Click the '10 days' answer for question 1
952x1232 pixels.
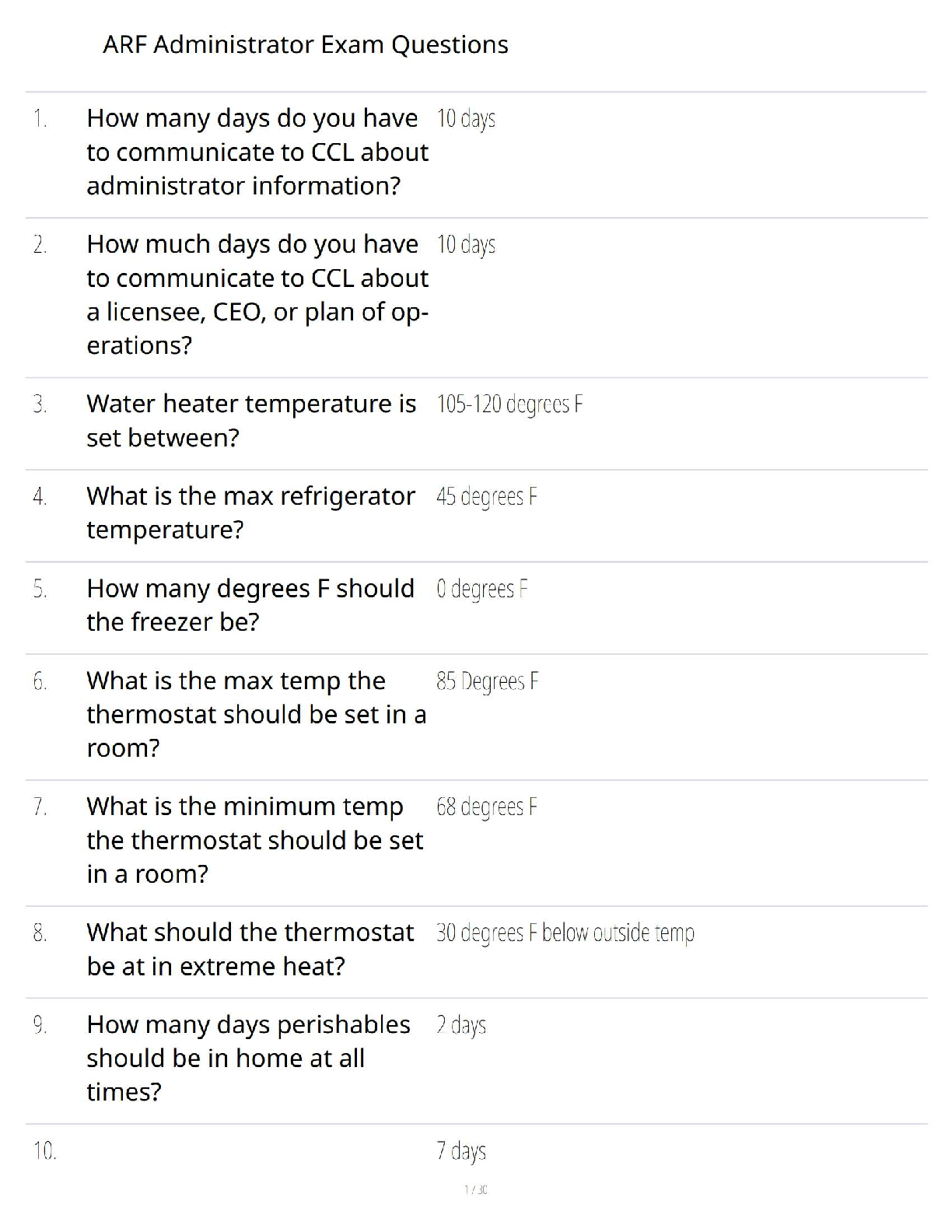coord(466,119)
